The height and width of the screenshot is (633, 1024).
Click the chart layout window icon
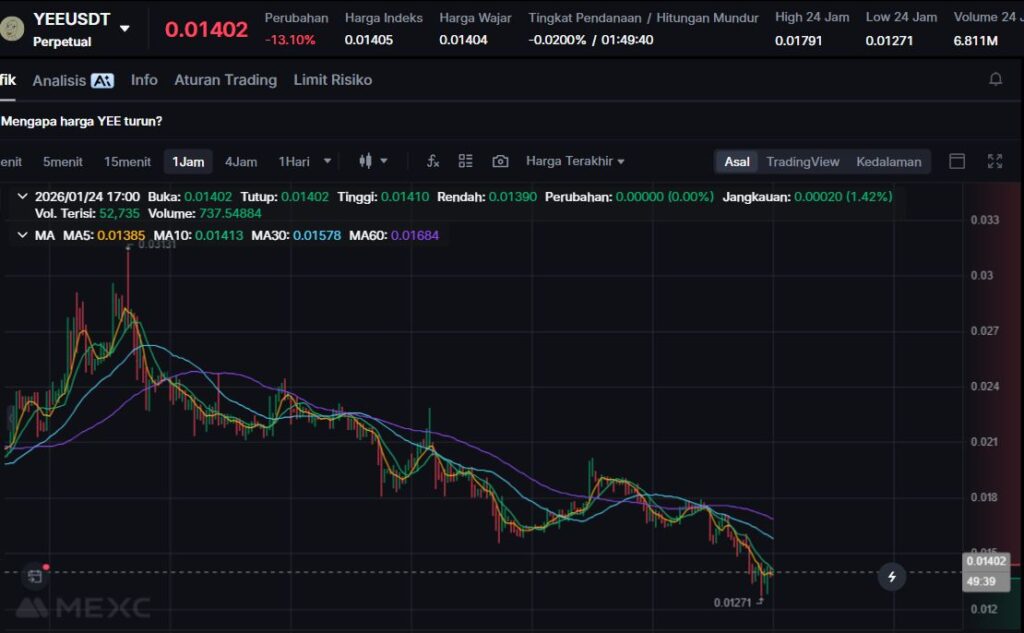957,161
